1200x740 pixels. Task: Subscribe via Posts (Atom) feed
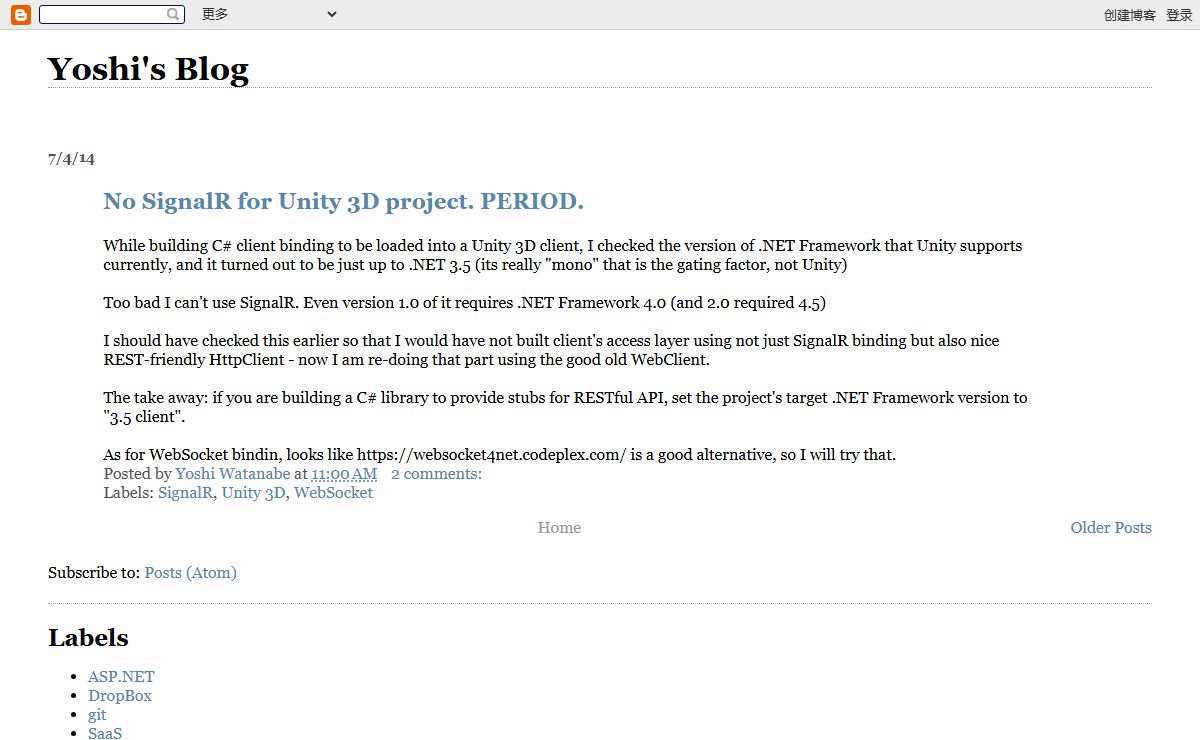point(190,573)
